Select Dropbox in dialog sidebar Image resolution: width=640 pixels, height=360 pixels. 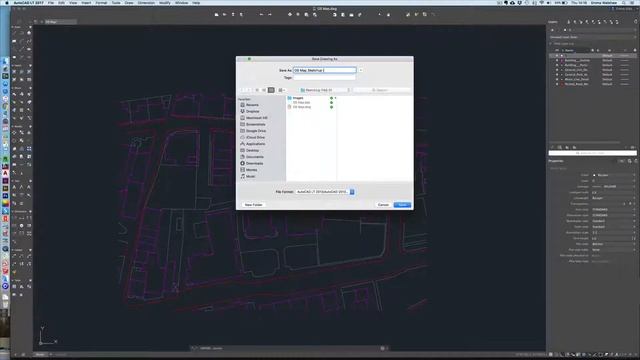(252, 111)
